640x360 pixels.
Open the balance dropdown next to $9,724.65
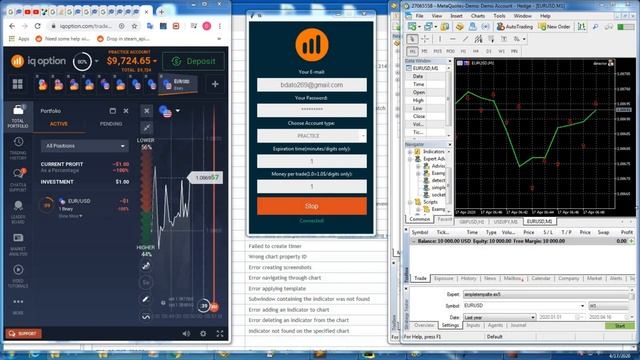click(x=155, y=61)
